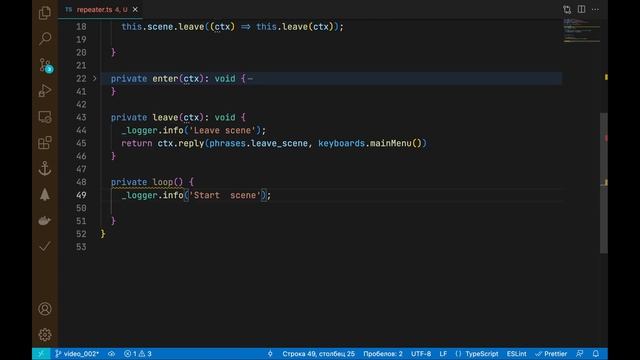640x360 pixels.
Task: Click the minimap code overview
Action: [582, 31]
